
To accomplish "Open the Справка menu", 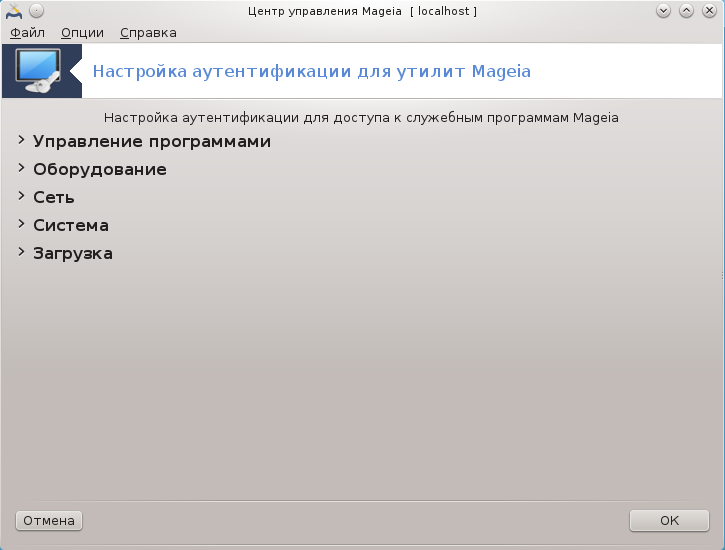I will point(148,33).
